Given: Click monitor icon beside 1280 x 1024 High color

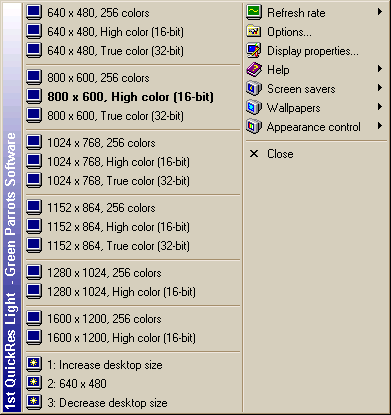Looking at the screenshot, I should [x=34, y=292].
